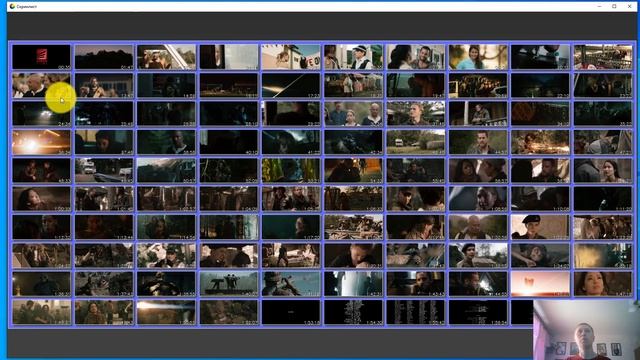Open the woman's profile on teal background thumbnail
Screen dimensions: 640x360
click(291, 227)
